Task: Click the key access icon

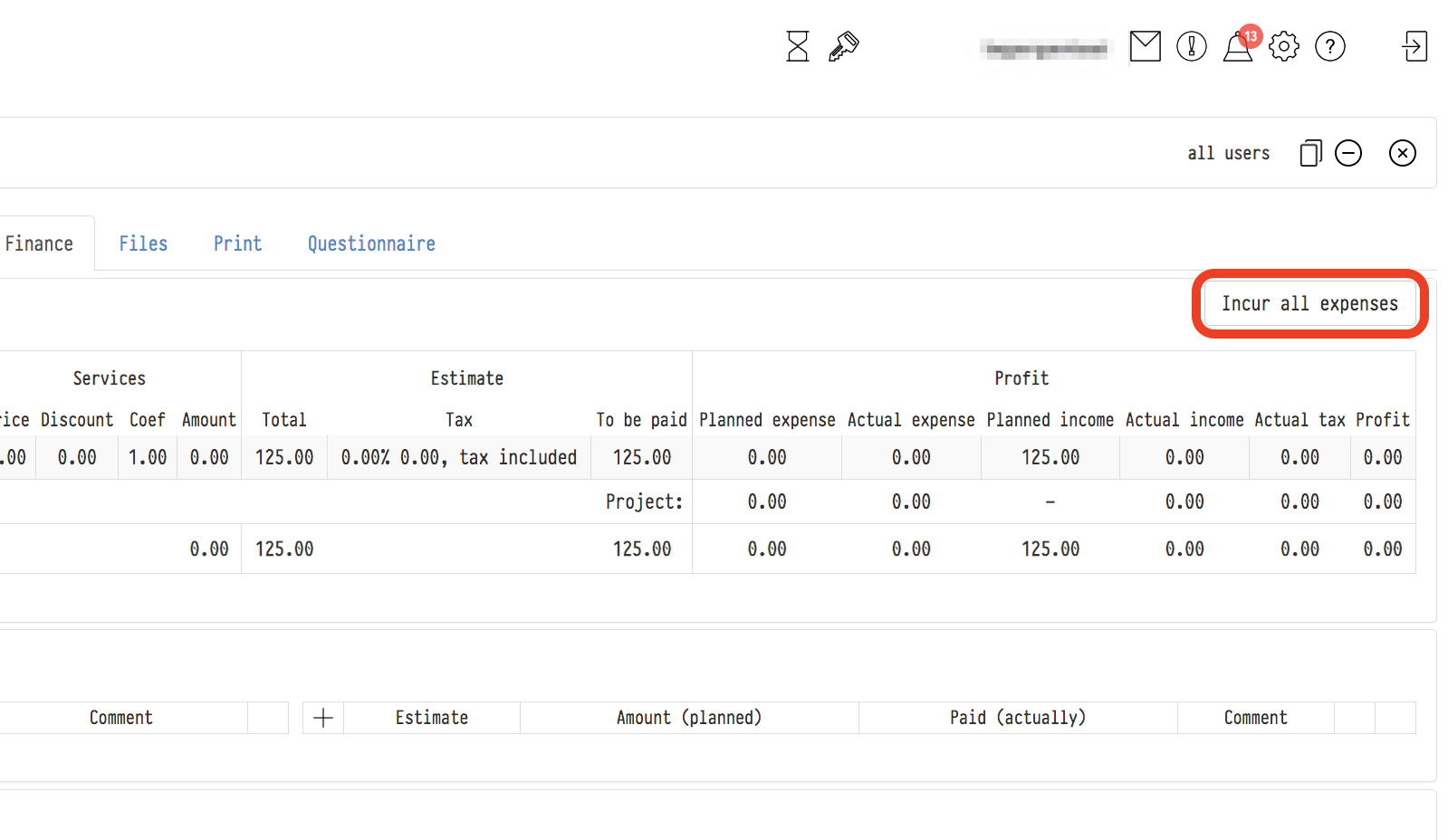Action: 843,46
